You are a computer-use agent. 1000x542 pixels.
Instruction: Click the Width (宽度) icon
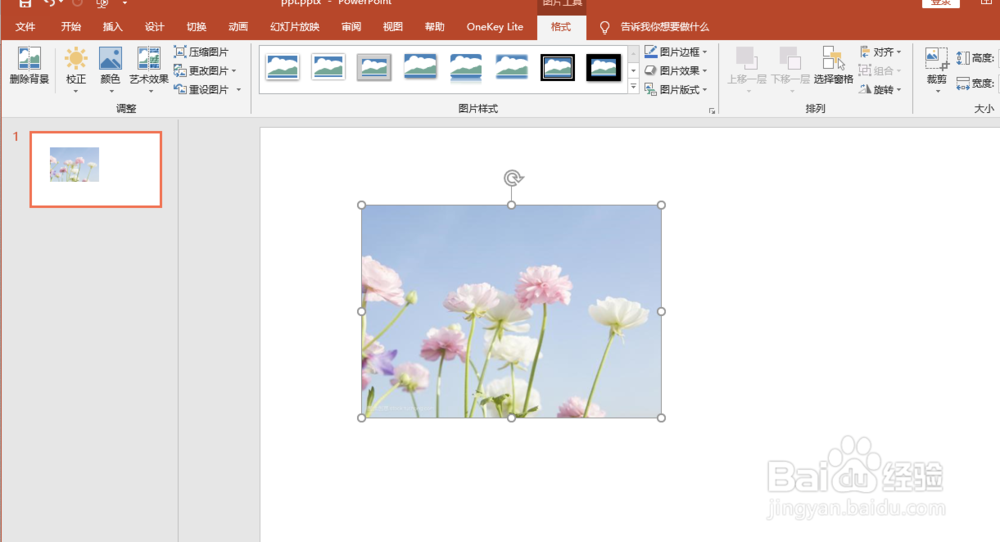coord(963,84)
